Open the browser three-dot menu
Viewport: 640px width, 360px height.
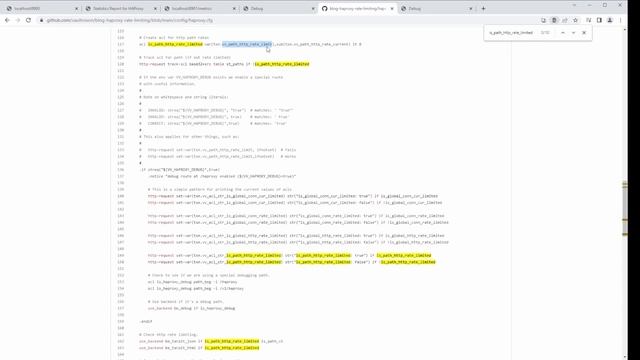[x=620, y=20]
